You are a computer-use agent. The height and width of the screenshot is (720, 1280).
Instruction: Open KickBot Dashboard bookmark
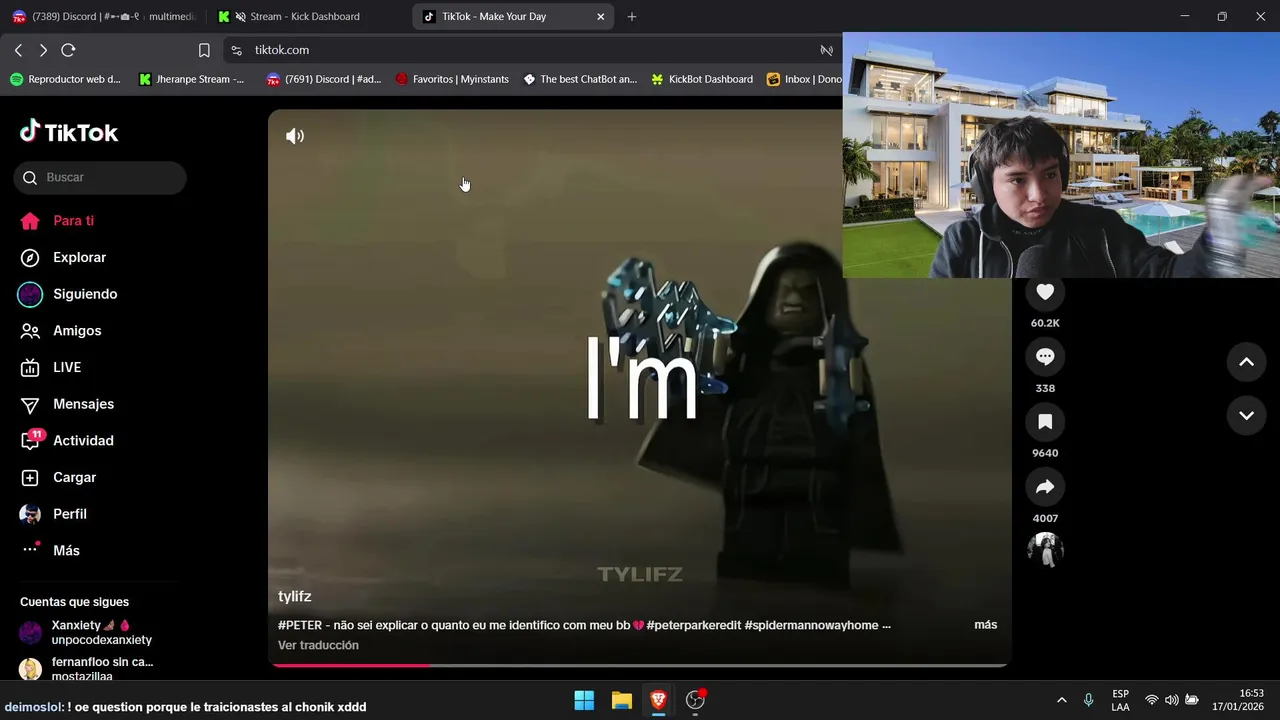pos(702,79)
